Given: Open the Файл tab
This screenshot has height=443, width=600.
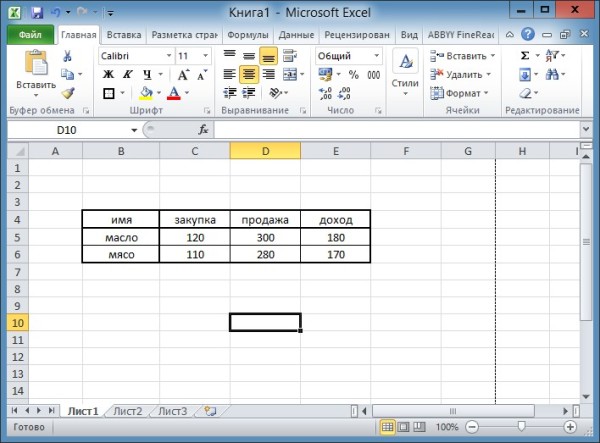Looking at the screenshot, I should pos(30,34).
